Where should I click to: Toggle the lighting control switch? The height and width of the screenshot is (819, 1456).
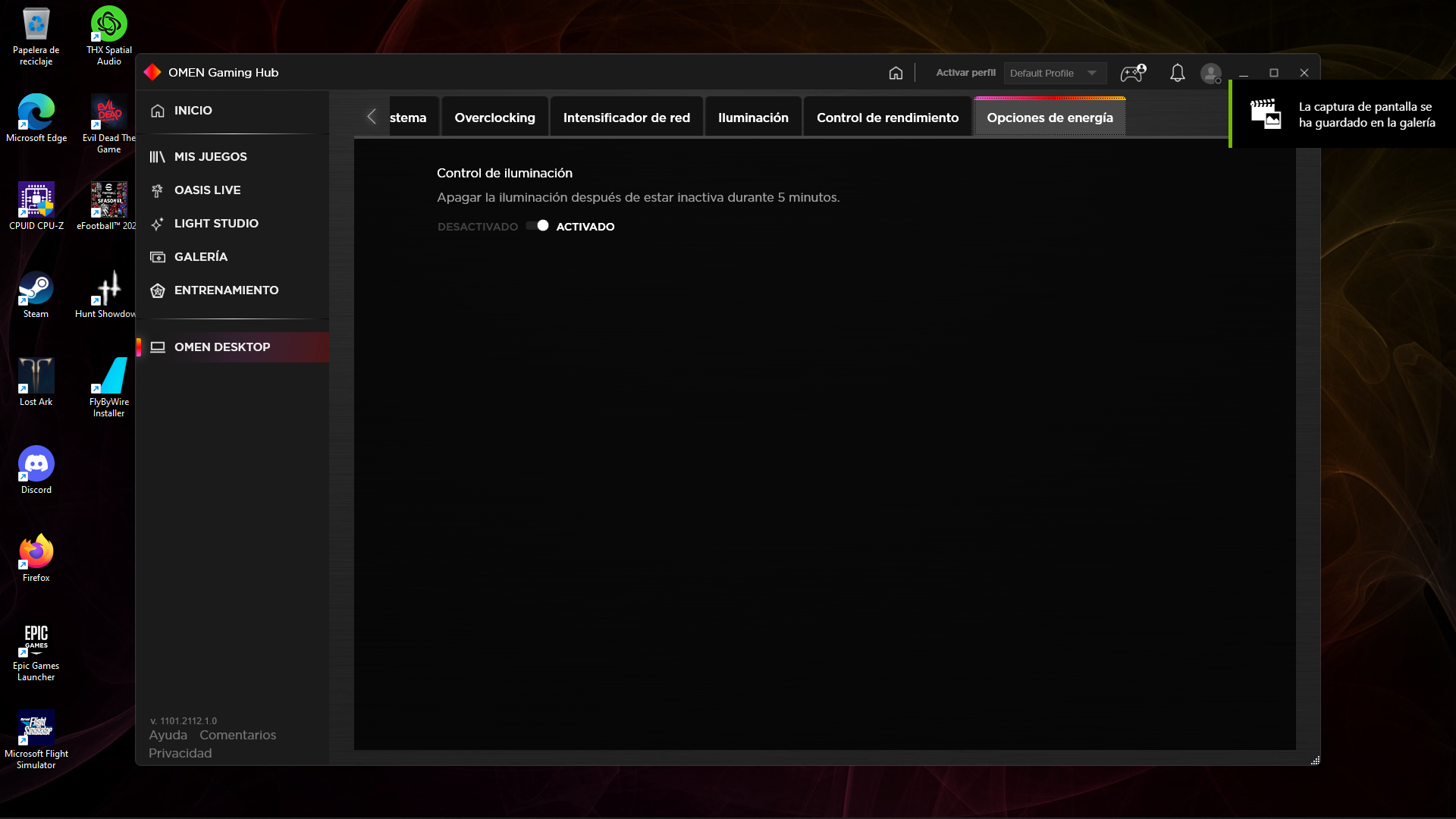(538, 226)
